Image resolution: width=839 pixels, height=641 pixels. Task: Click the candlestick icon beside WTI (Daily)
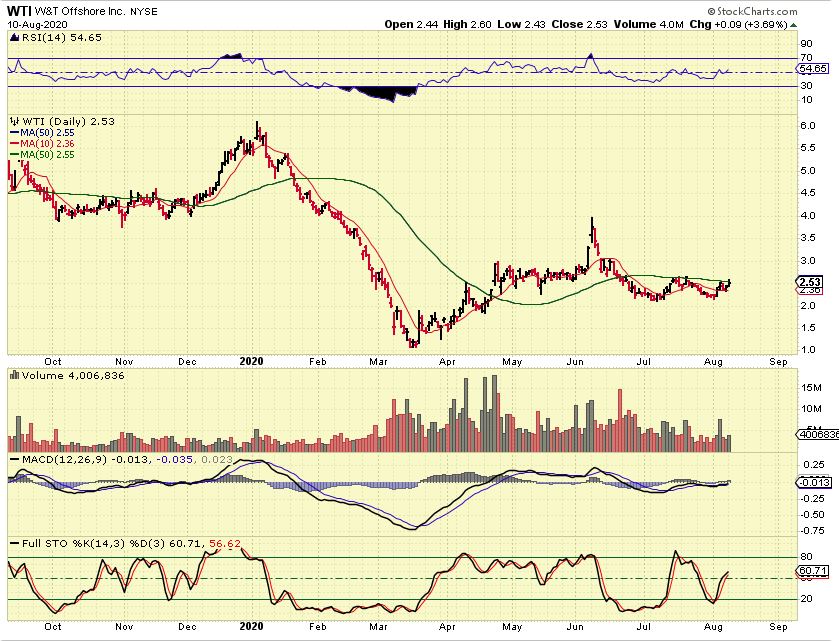tap(15, 121)
